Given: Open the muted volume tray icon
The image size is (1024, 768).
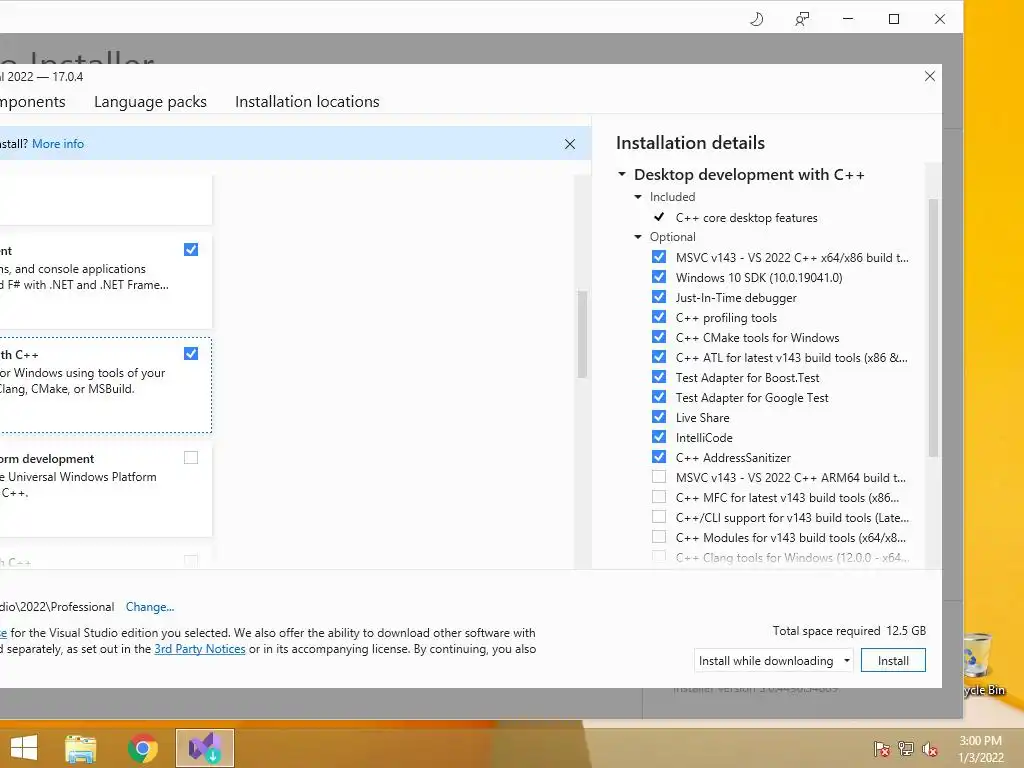Looking at the screenshot, I should 930,748.
